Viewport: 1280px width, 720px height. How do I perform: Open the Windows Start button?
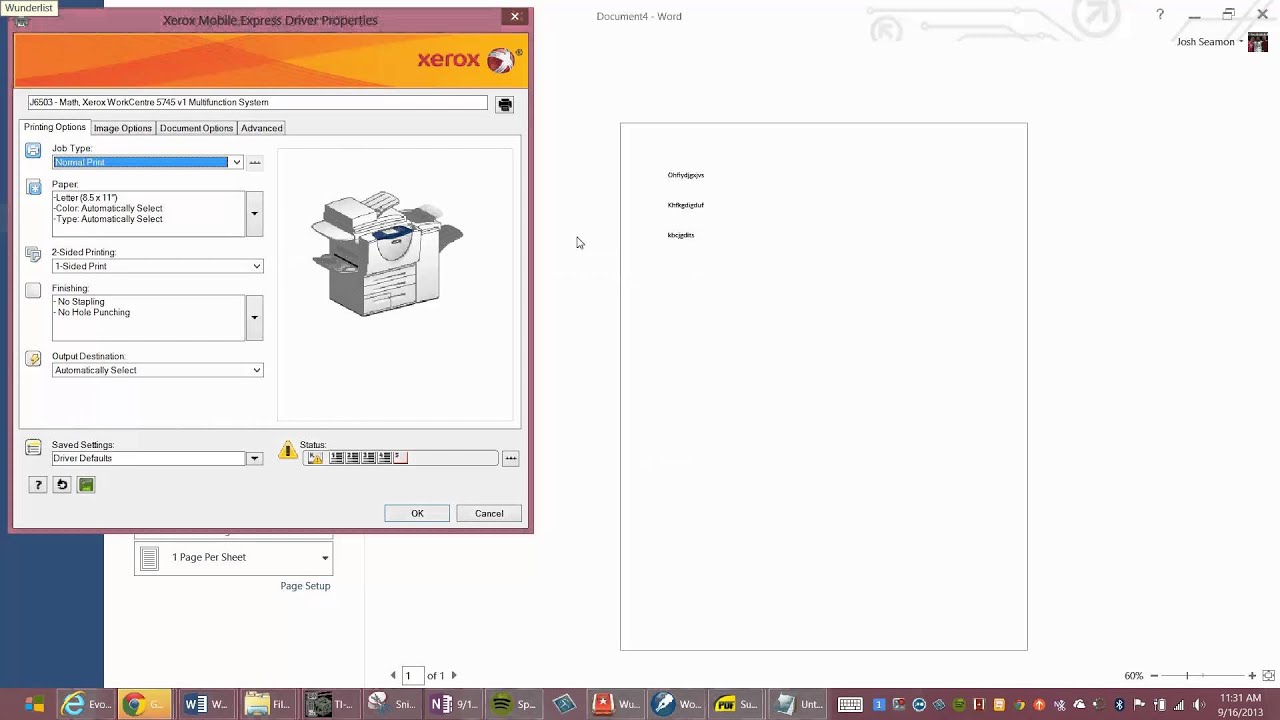(x=34, y=704)
